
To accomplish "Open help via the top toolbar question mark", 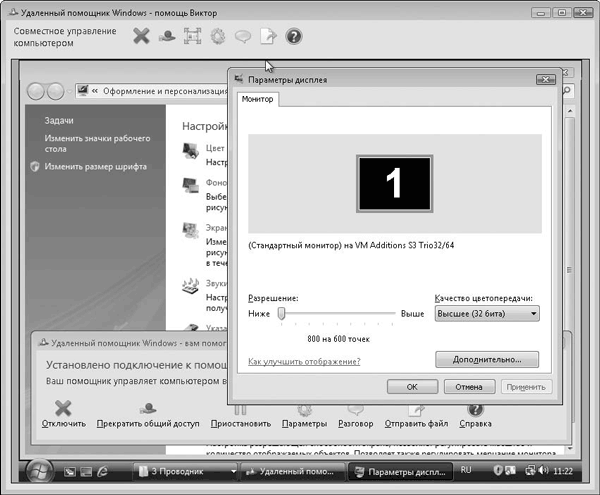I will 294,36.
